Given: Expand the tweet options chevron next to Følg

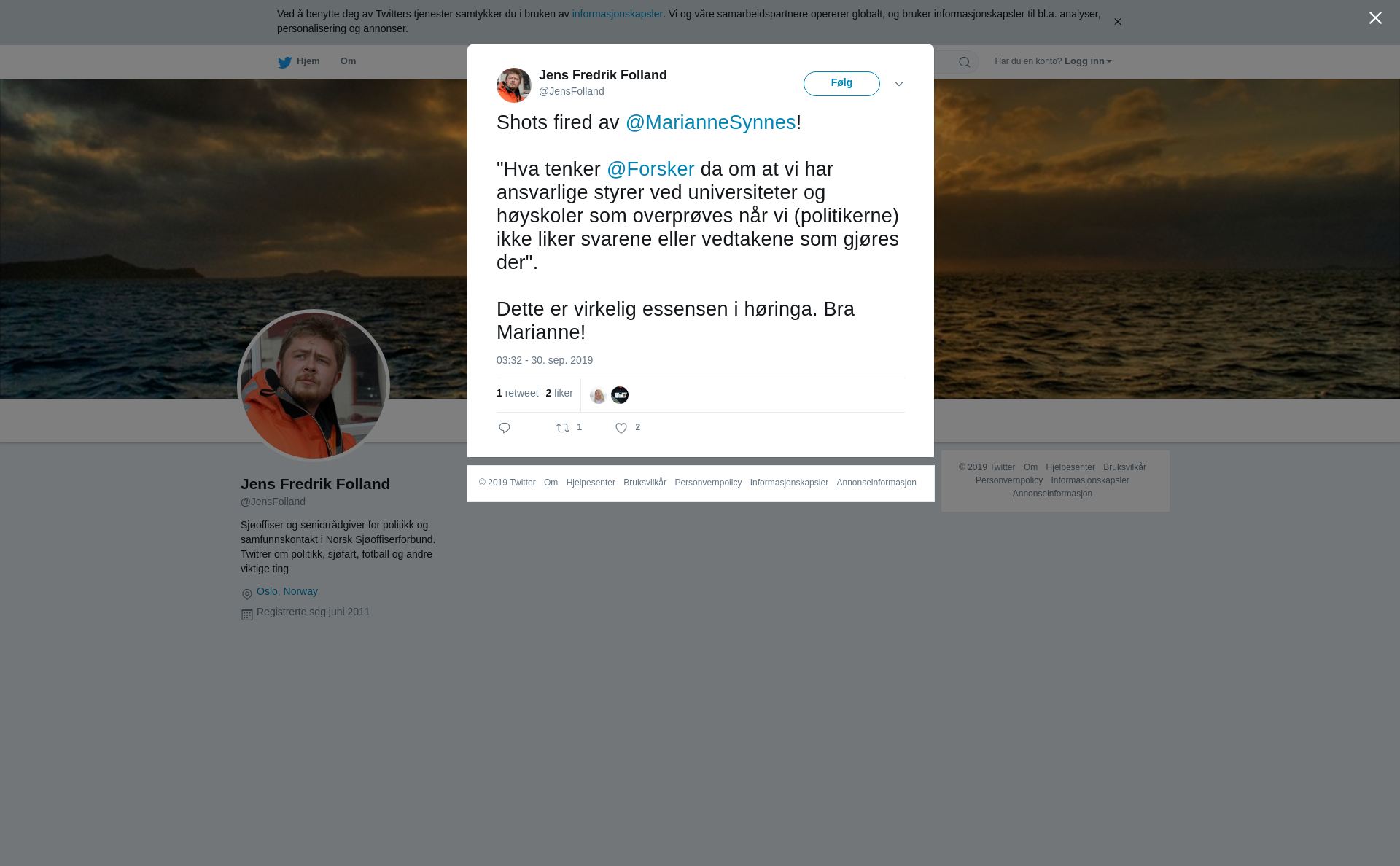Looking at the screenshot, I should (899, 84).
